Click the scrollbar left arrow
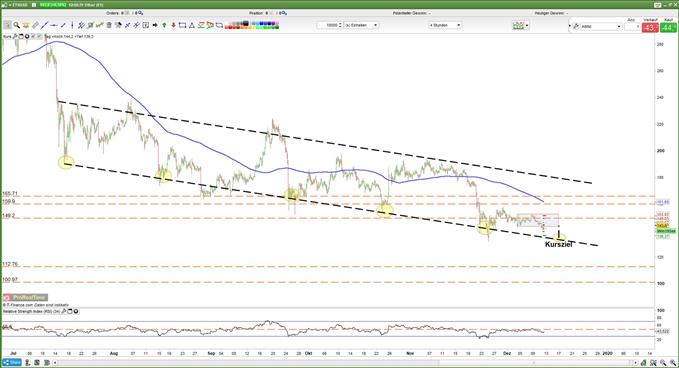This screenshot has width=679, height=368. point(55,362)
